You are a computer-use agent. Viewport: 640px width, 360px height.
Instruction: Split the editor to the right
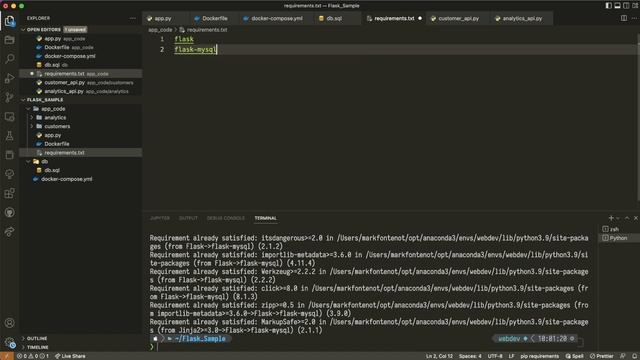point(624,18)
